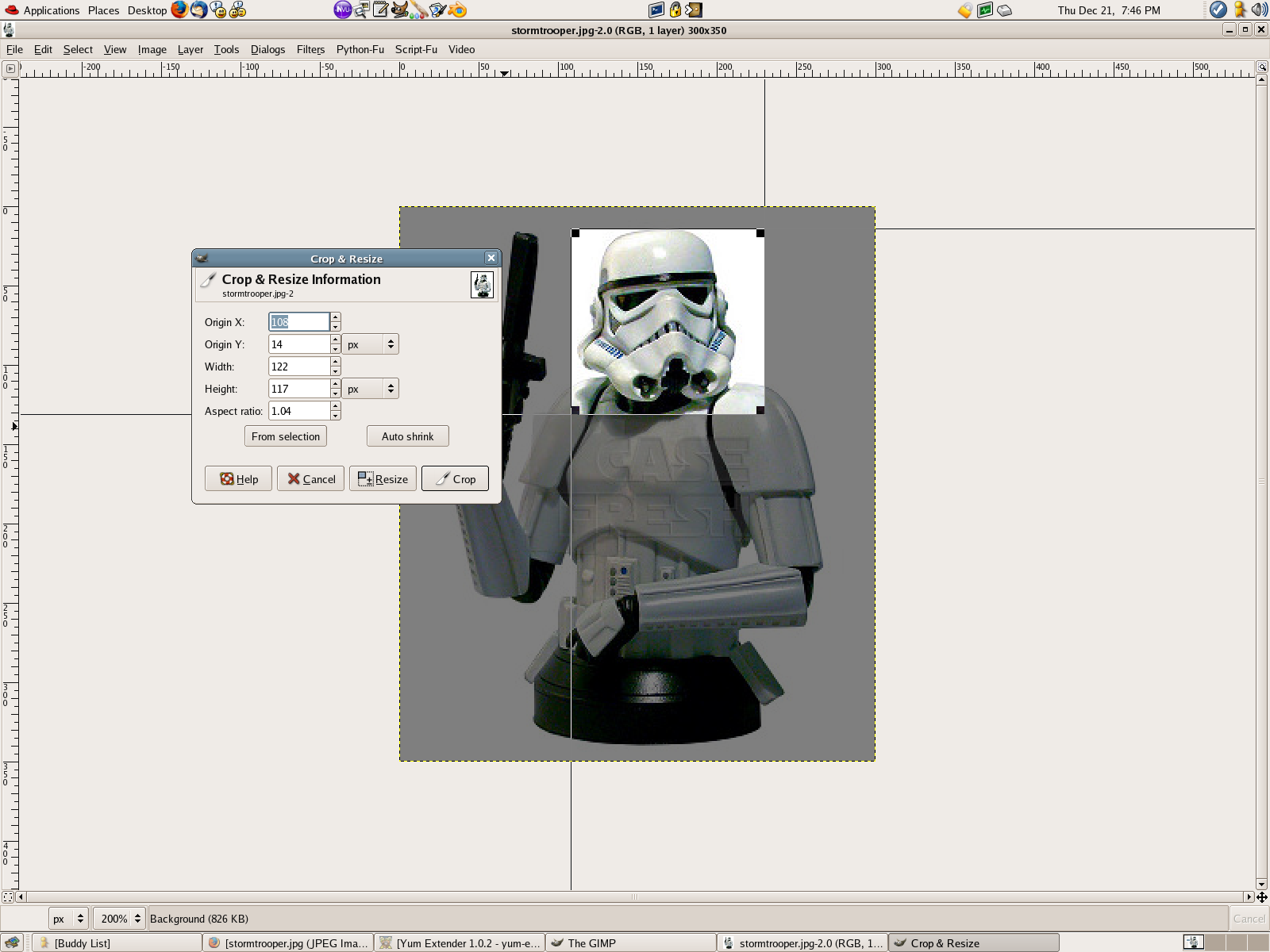Launch Blender from the top panel
The height and width of the screenshot is (952, 1270).
[x=457, y=10]
